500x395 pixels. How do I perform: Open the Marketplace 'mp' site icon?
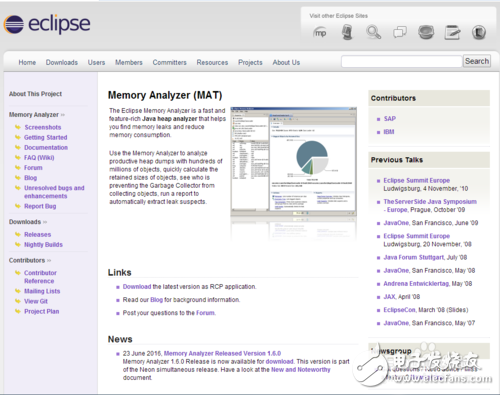click(x=320, y=33)
